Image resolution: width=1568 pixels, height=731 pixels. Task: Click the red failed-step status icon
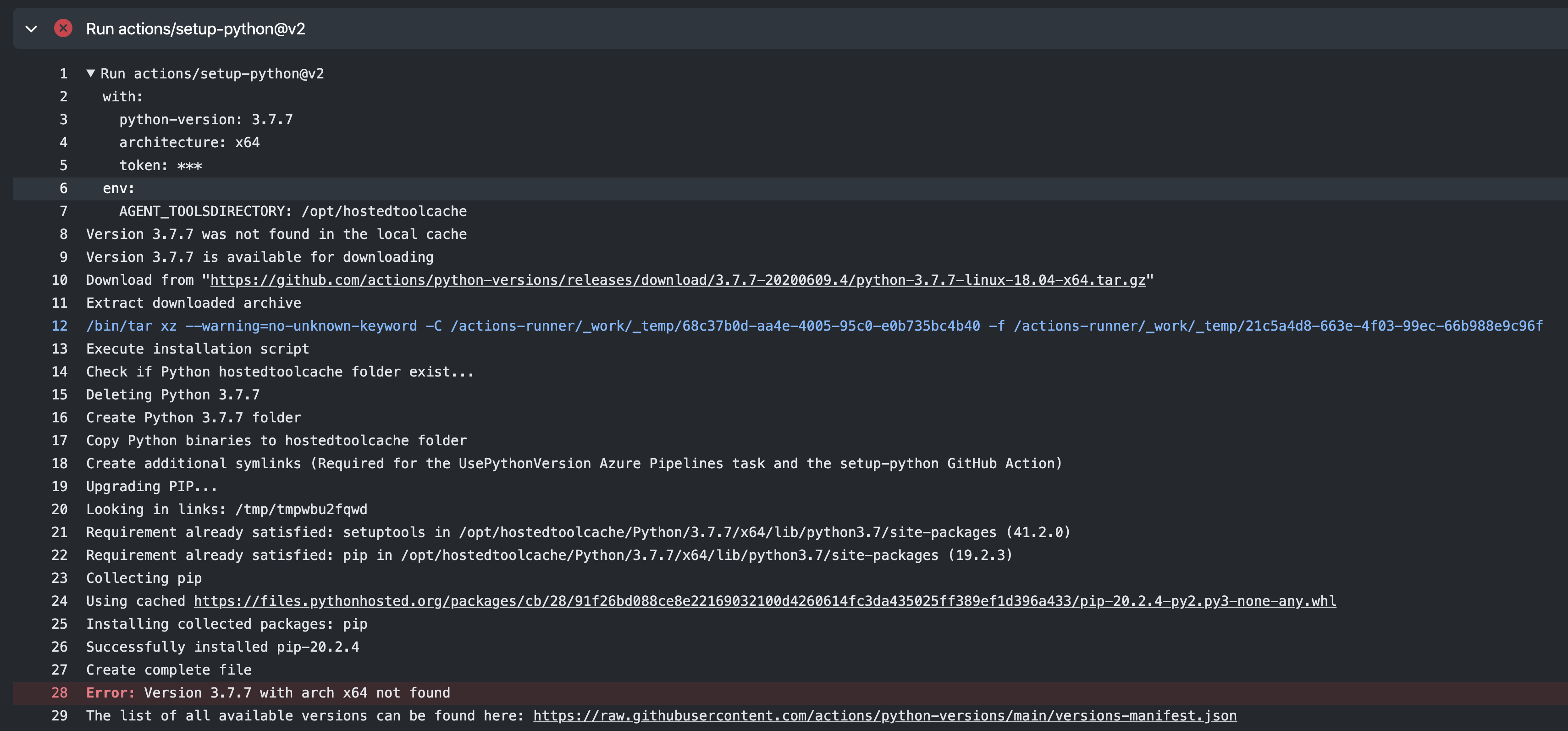click(x=63, y=28)
